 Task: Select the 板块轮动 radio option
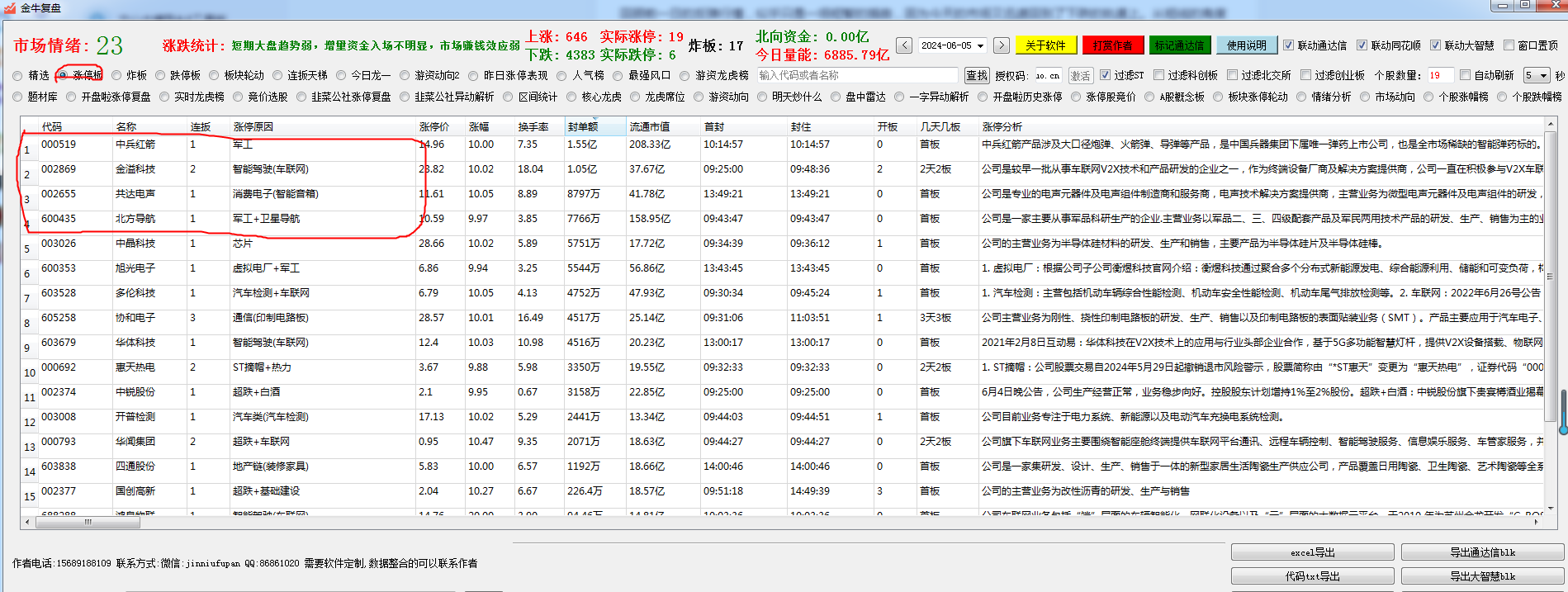click(x=214, y=75)
